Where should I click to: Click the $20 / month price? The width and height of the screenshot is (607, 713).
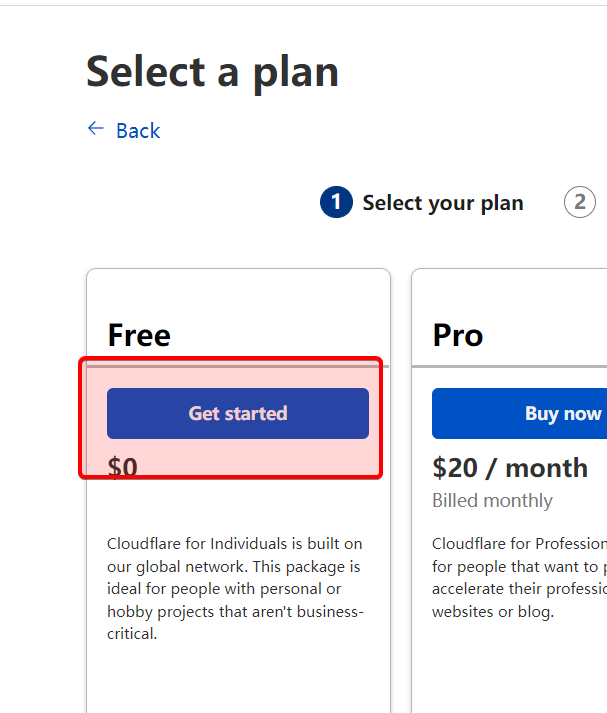tap(510, 467)
